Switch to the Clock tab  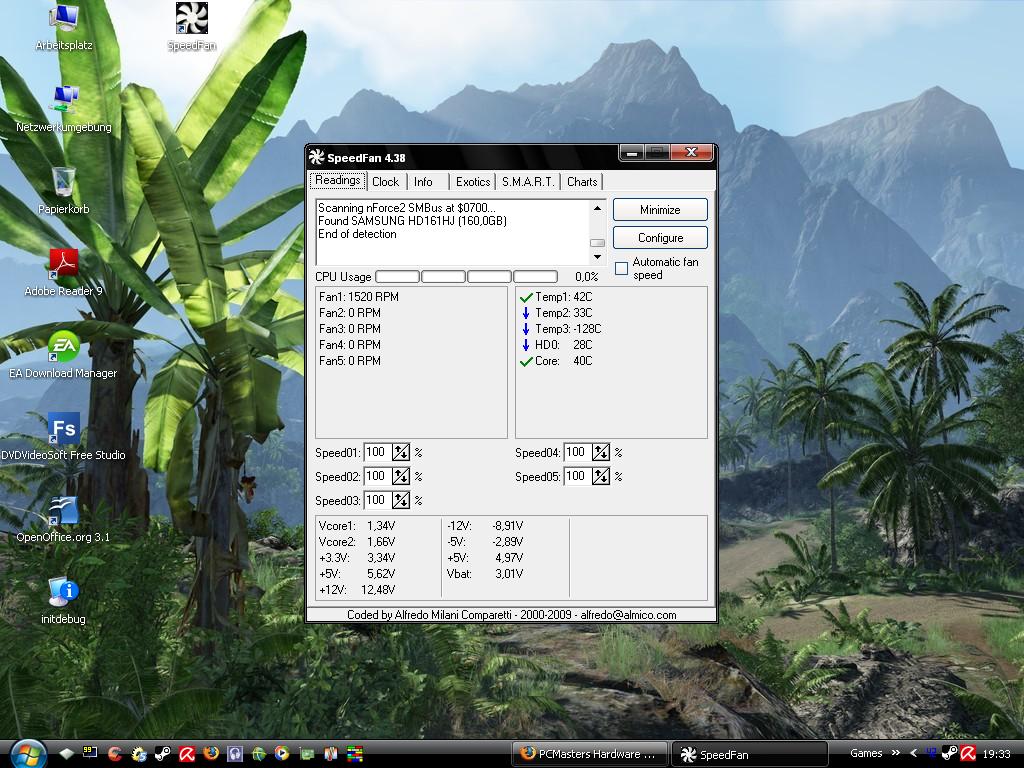click(x=385, y=182)
